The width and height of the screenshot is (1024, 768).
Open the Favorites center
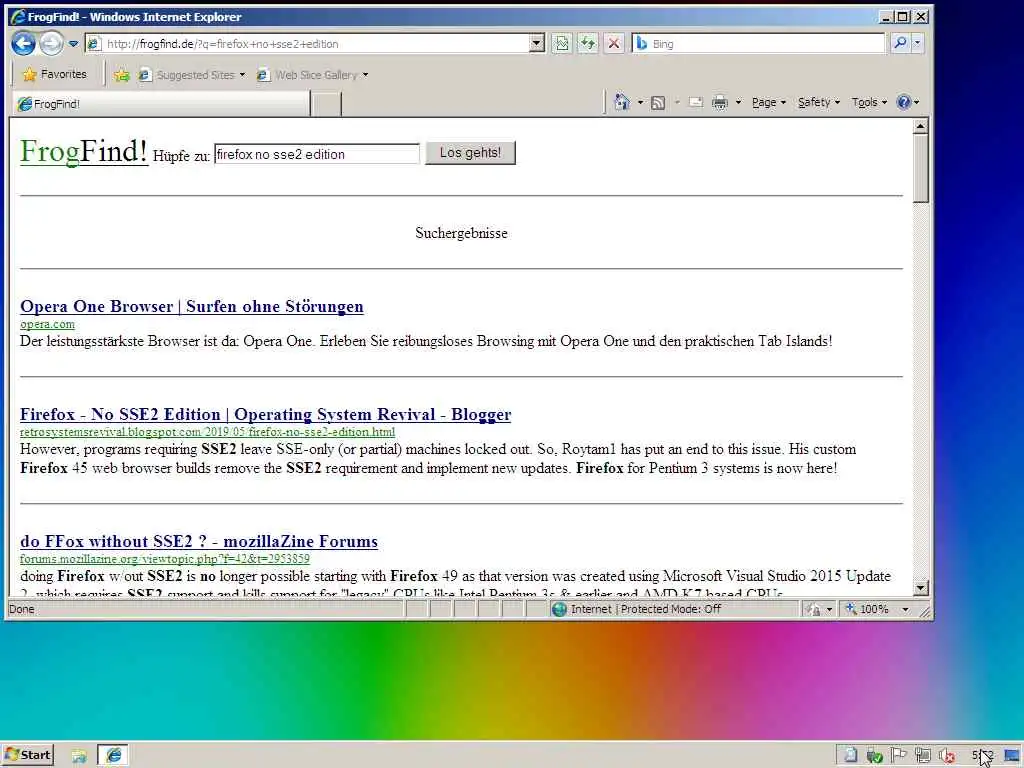click(54, 74)
